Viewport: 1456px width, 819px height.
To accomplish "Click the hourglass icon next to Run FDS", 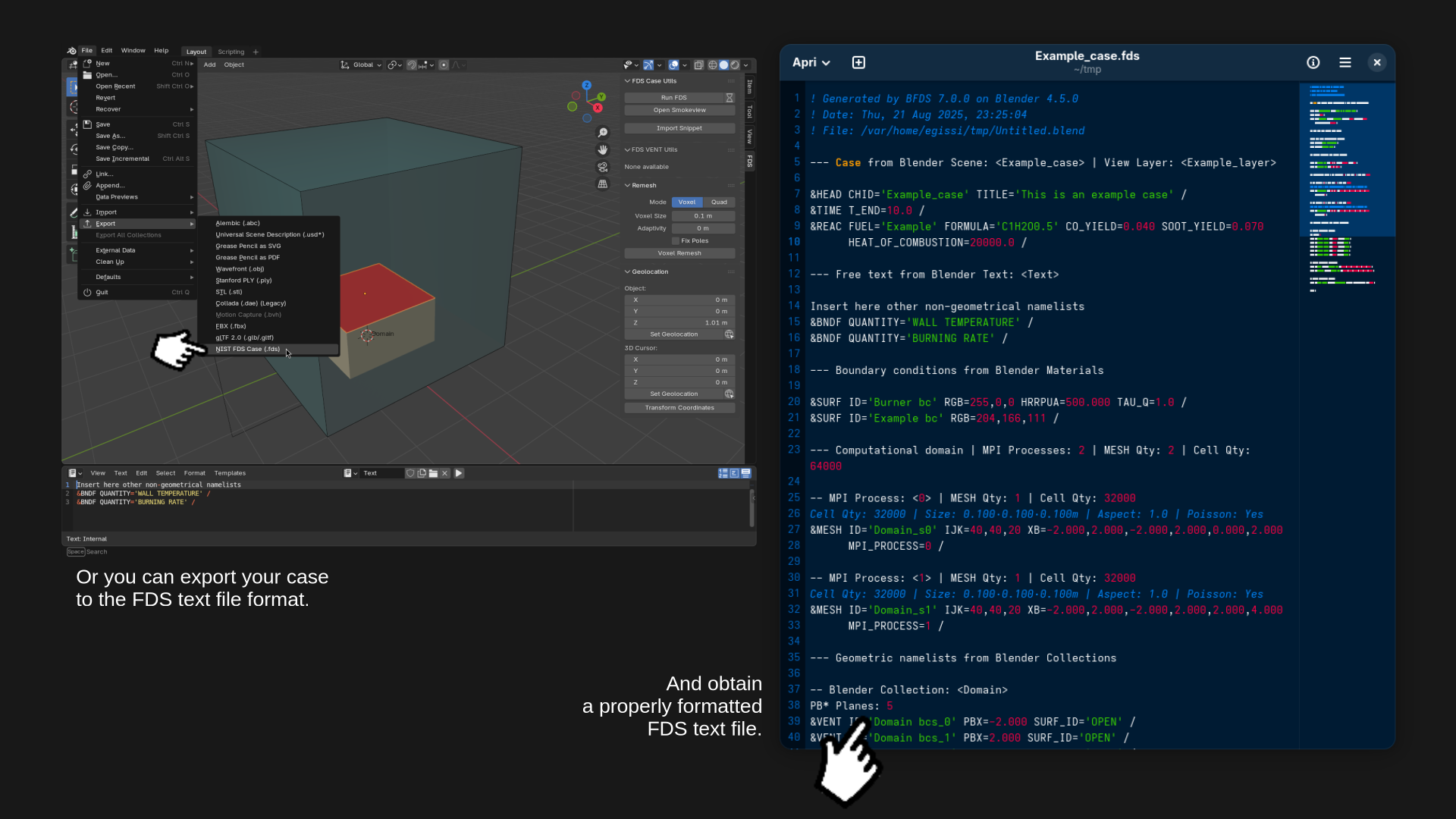I will click(730, 98).
